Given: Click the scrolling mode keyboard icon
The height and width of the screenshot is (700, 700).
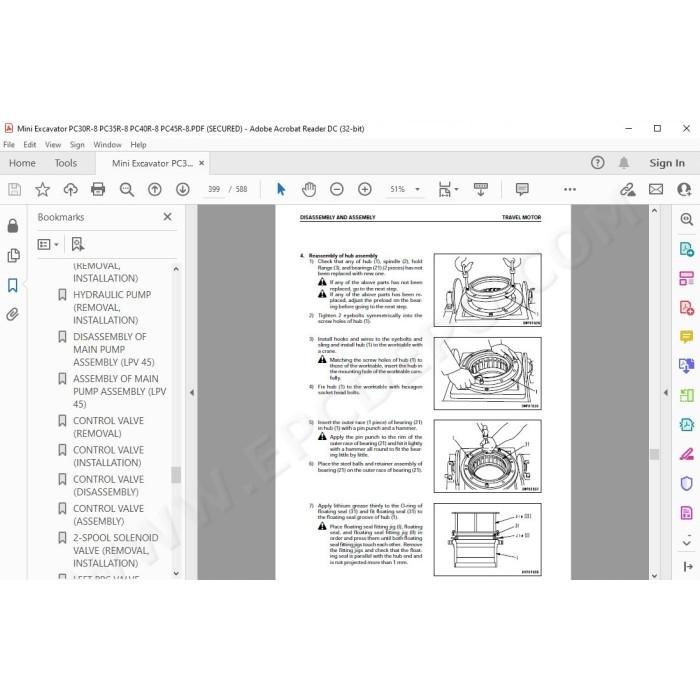Looking at the screenshot, I should 481,189.
